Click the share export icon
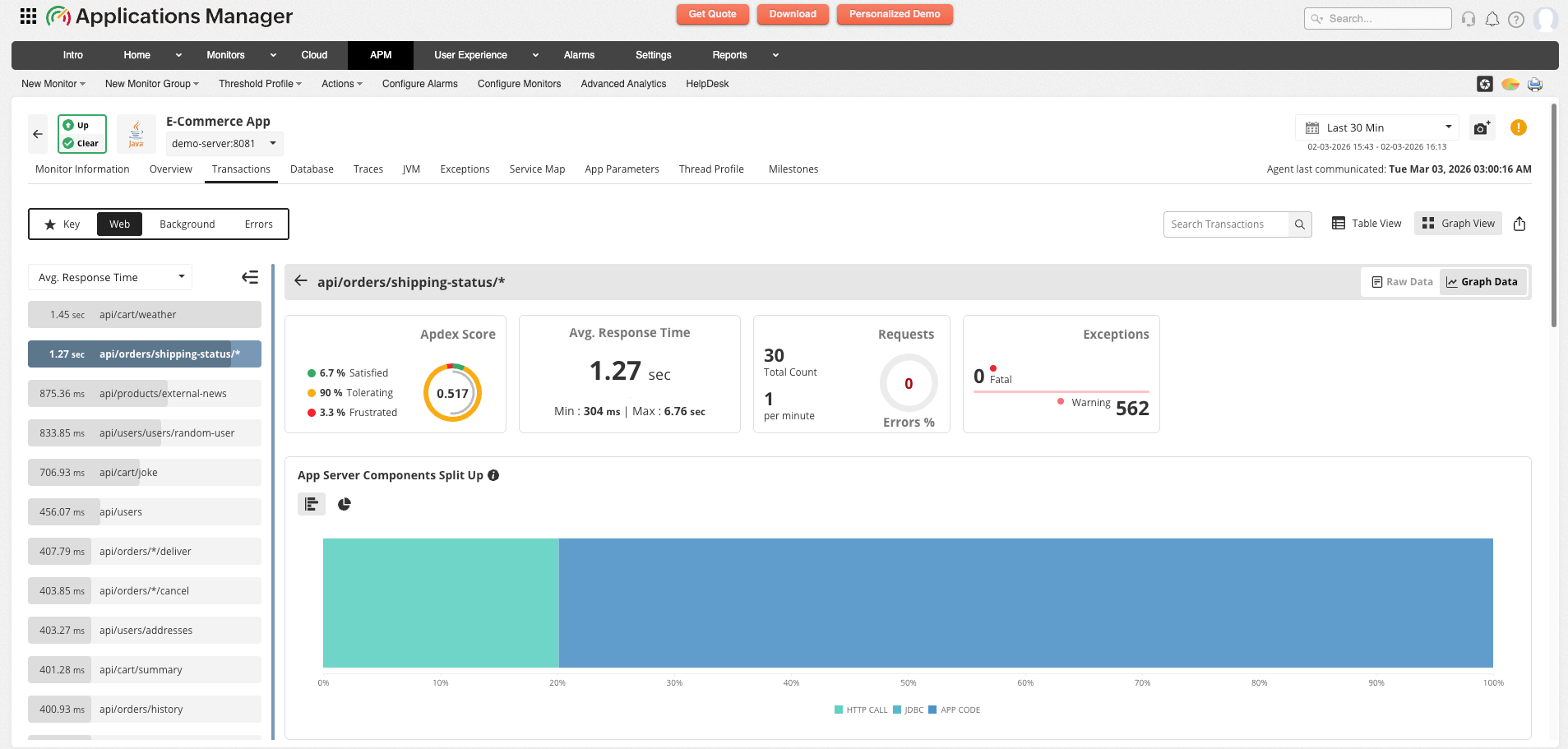 (1519, 224)
